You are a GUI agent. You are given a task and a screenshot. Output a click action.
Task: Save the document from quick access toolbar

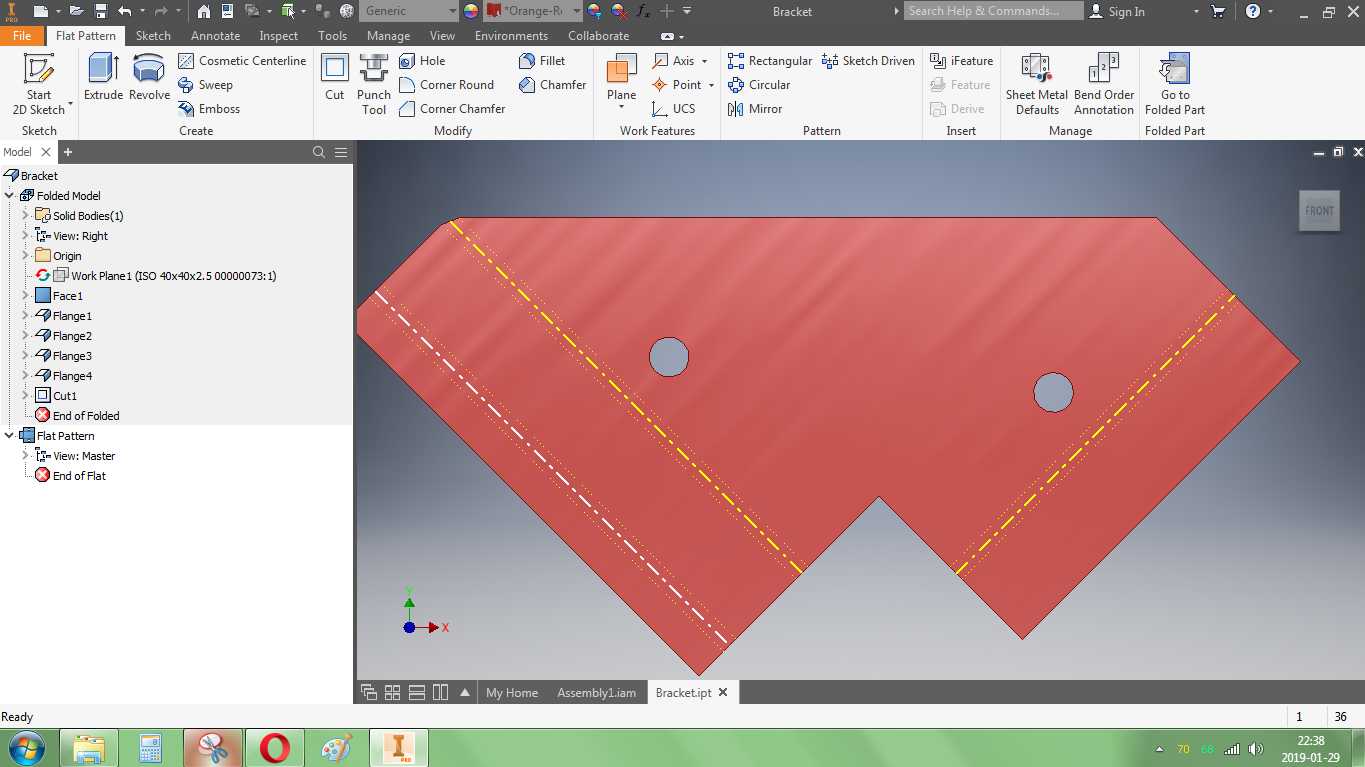[101, 11]
